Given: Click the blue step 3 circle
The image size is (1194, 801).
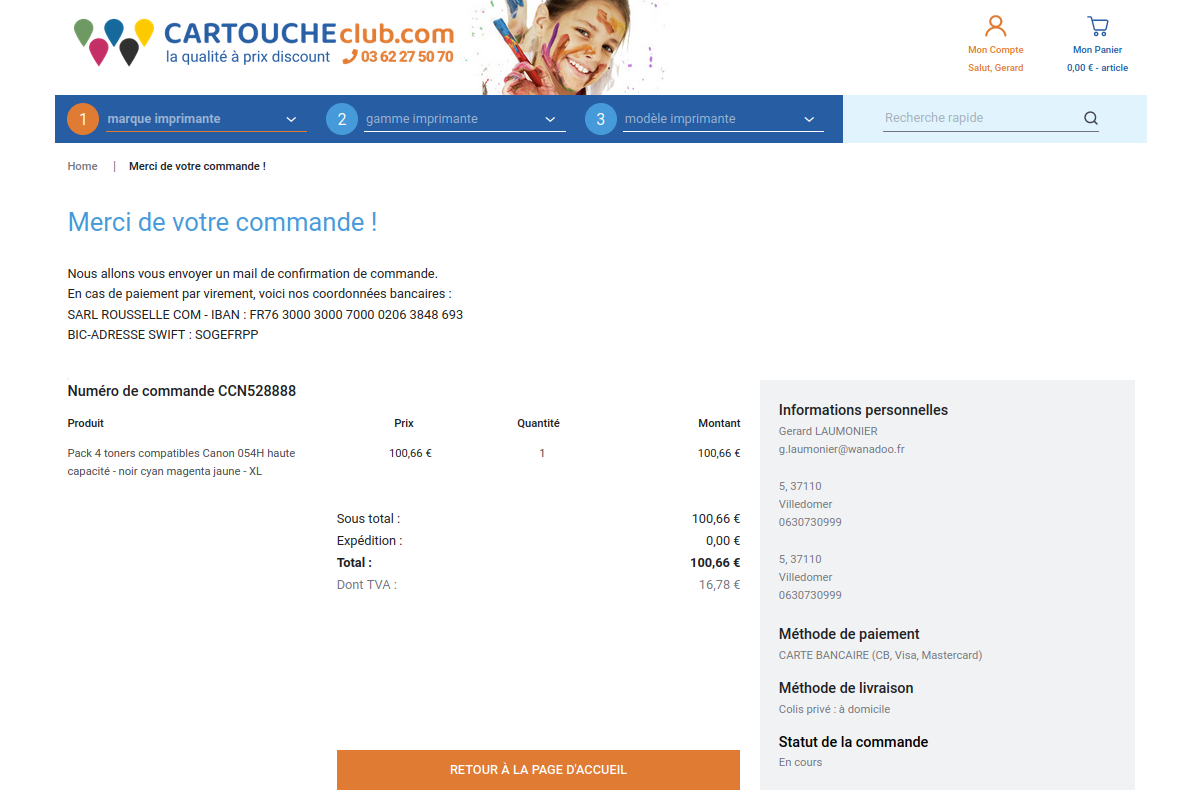Looking at the screenshot, I should [600, 119].
